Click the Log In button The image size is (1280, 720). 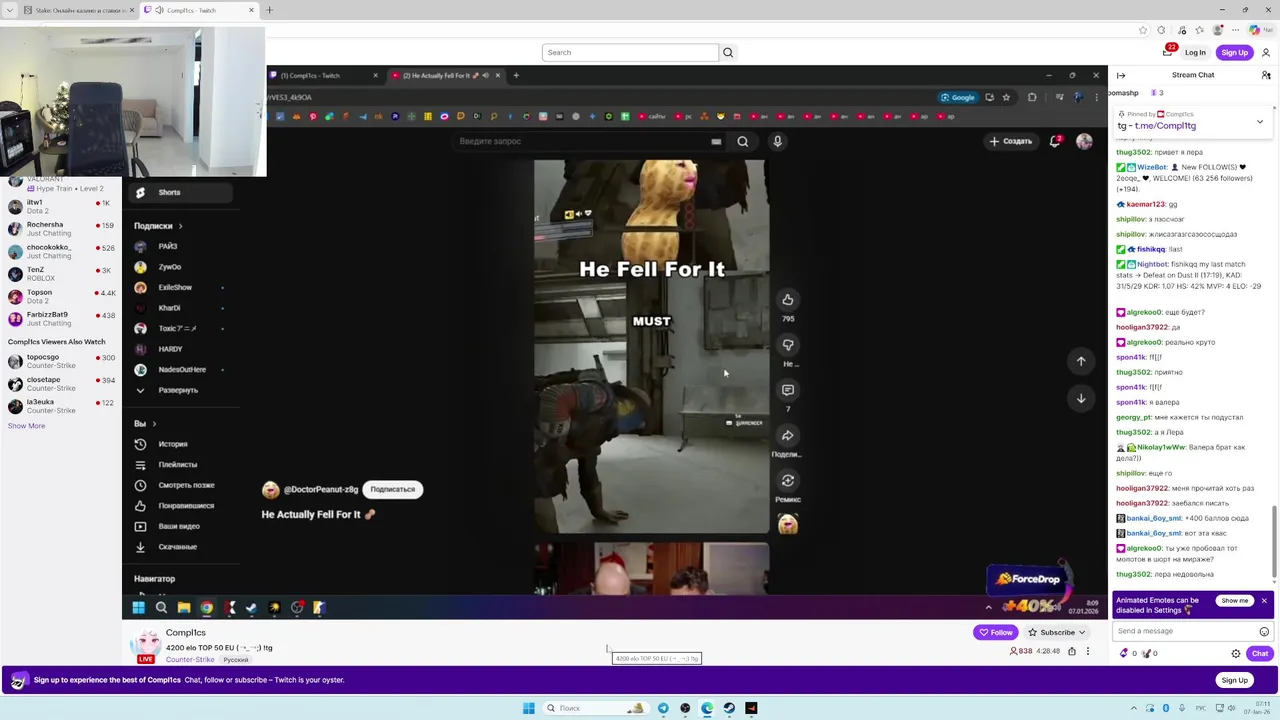[1195, 52]
